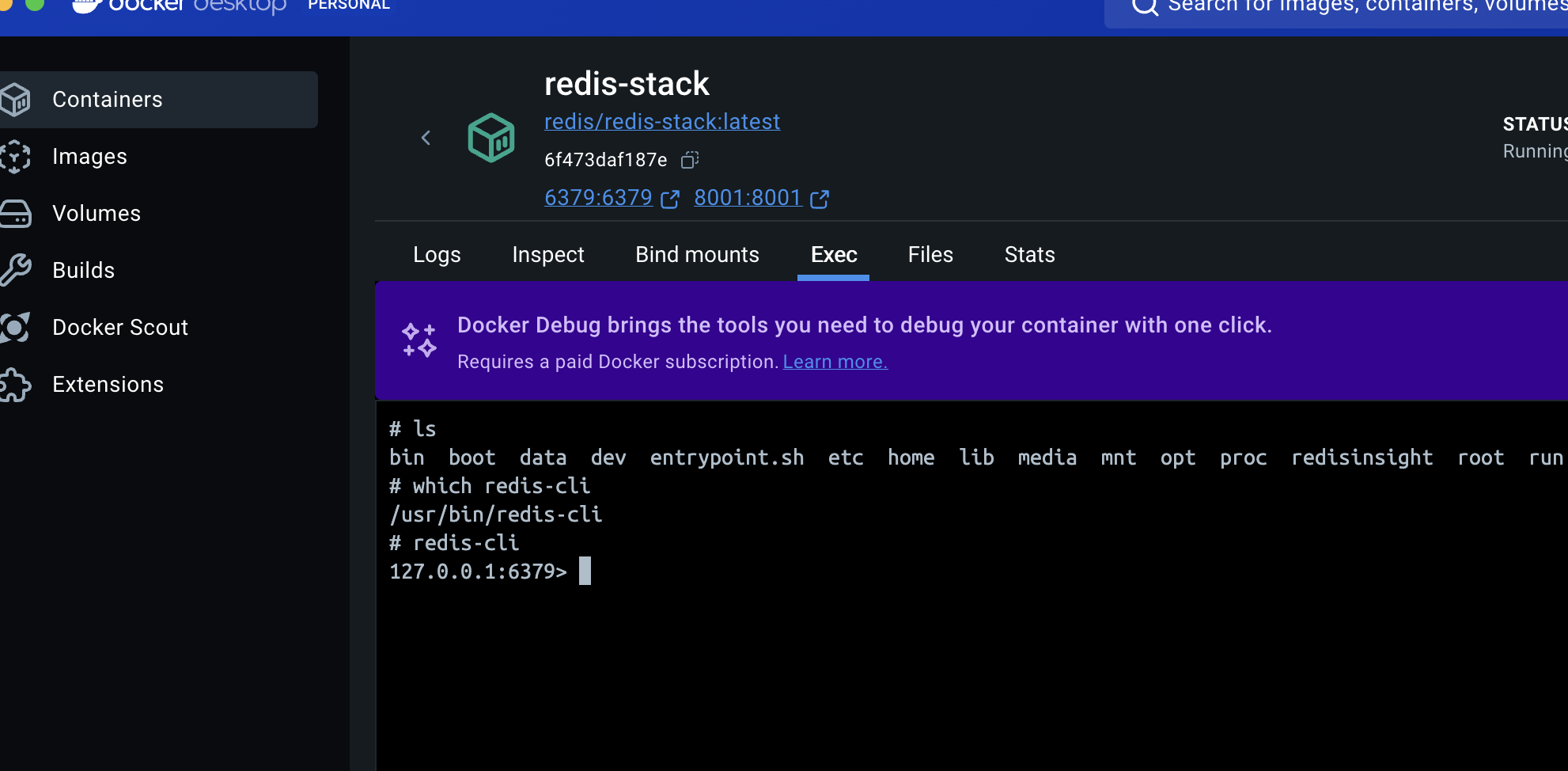Click entrypoint.sh in the ls output

tap(727, 458)
